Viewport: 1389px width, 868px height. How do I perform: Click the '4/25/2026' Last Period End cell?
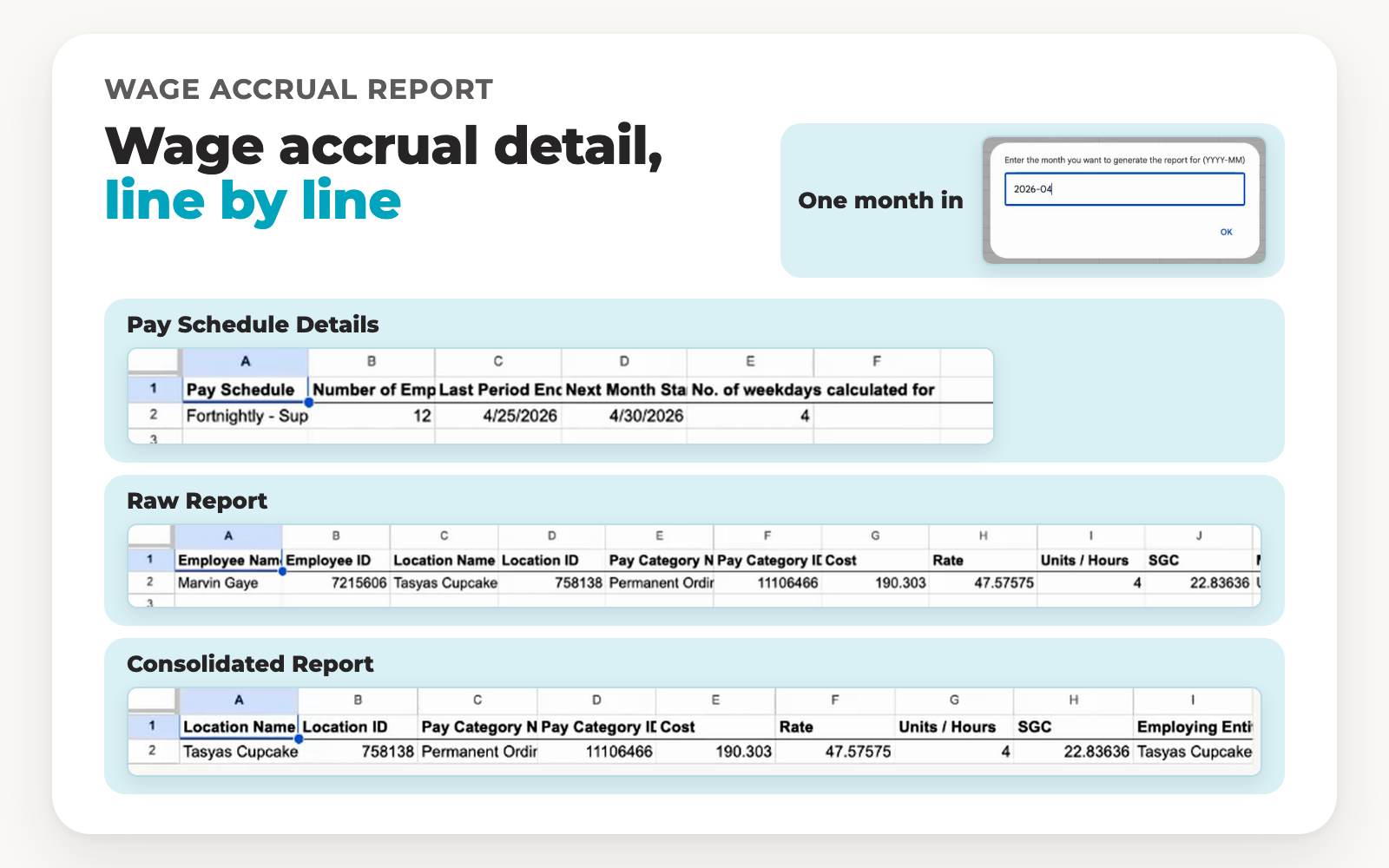pos(498,416)
